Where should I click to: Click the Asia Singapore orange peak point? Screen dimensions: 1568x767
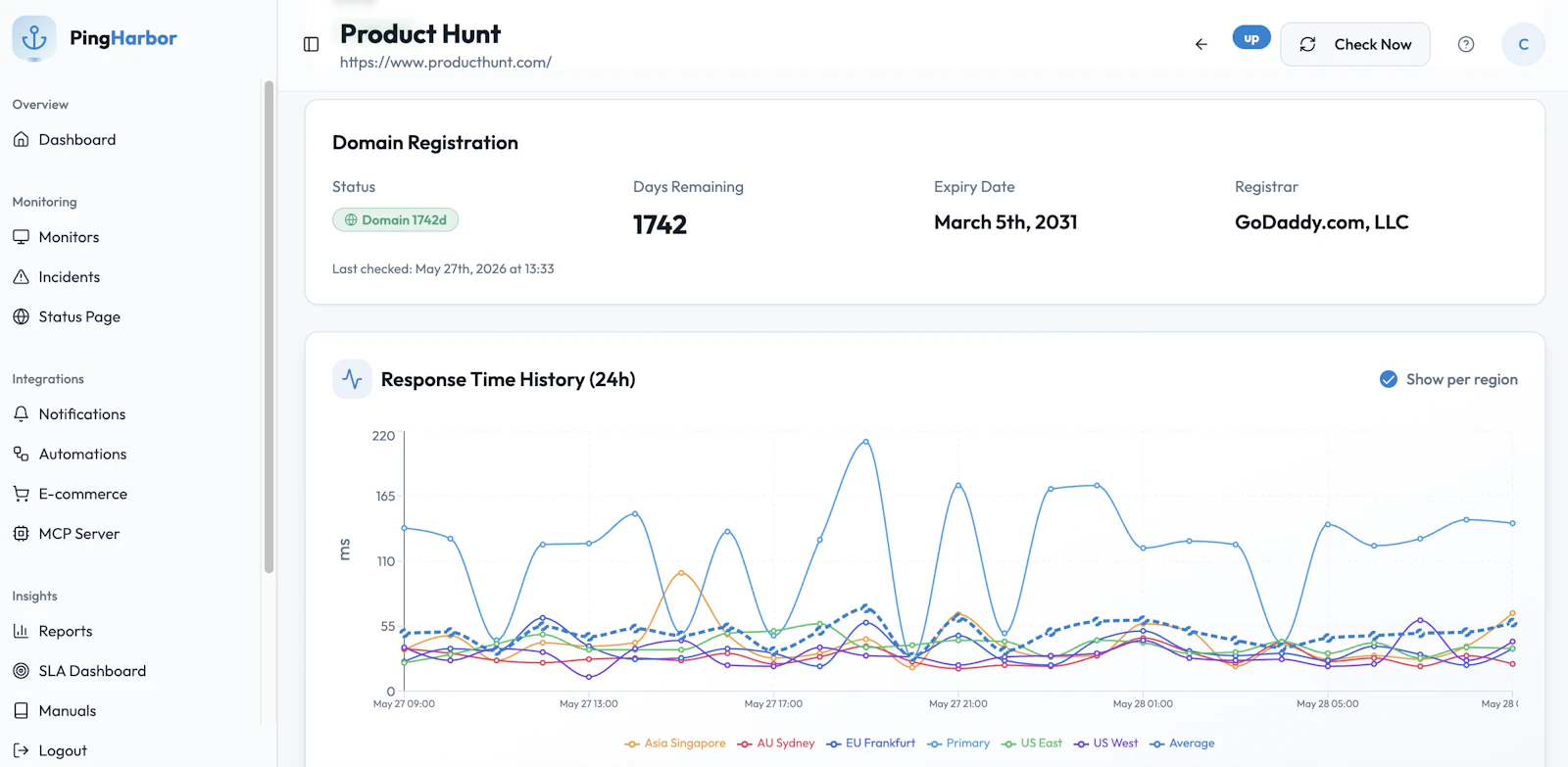tap(681, 572)
